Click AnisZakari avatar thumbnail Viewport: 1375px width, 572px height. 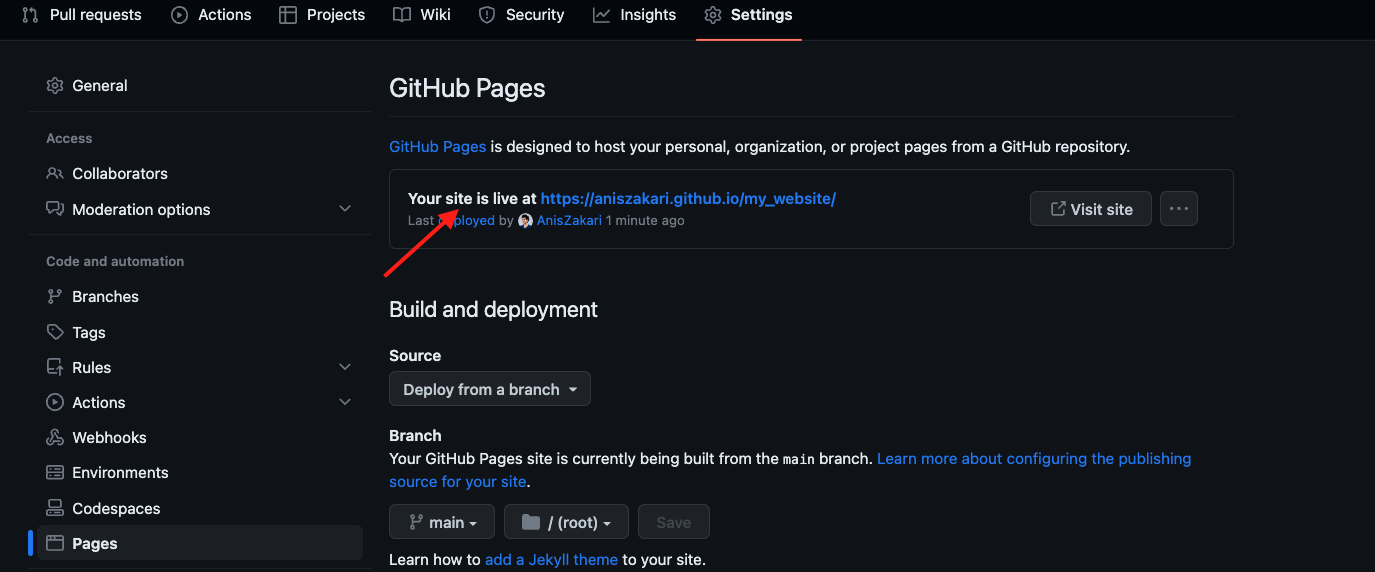coord(525,221)
